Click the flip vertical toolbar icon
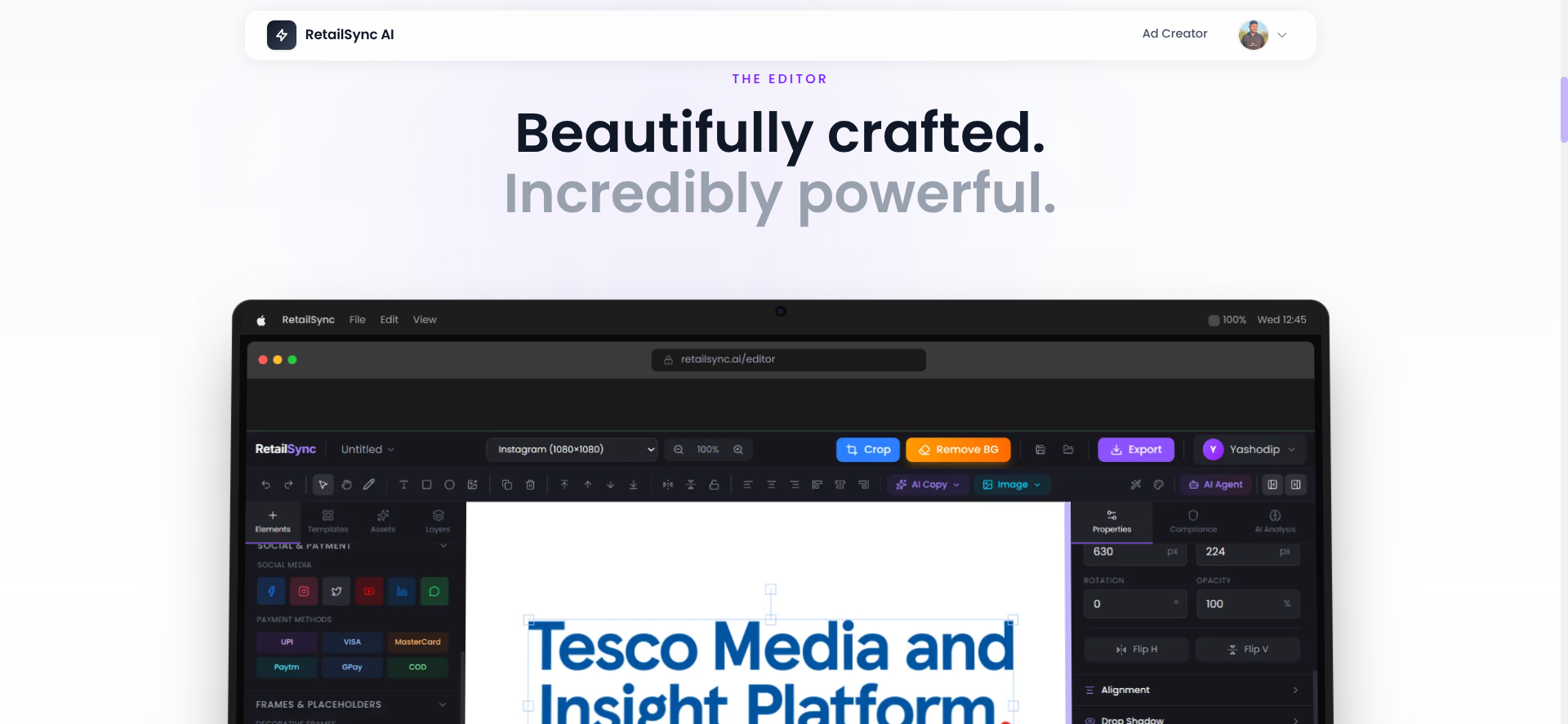 coord(691,485)
